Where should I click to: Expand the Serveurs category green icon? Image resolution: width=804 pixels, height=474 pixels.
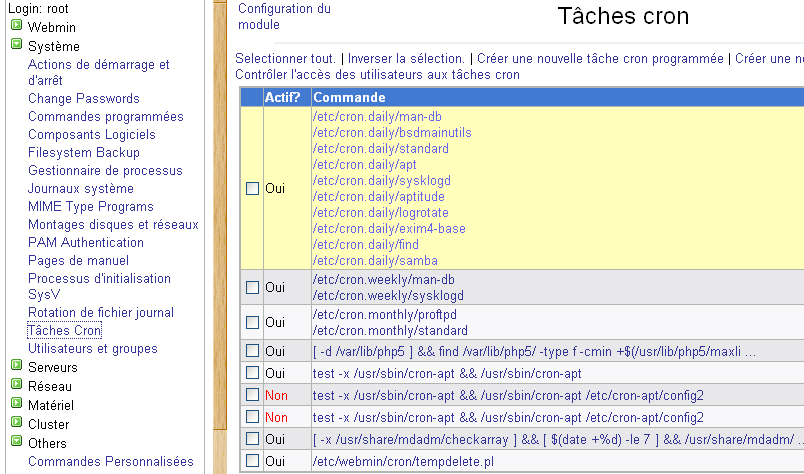17,367
